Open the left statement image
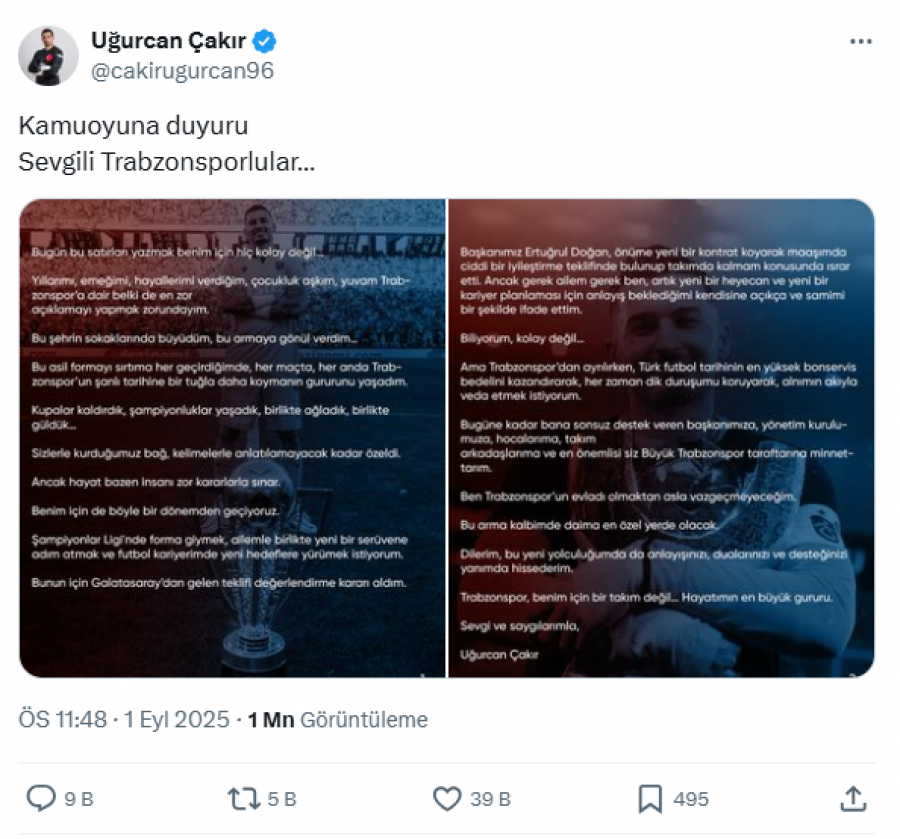This screenshot has width=900, height=839. coord(232,438)
